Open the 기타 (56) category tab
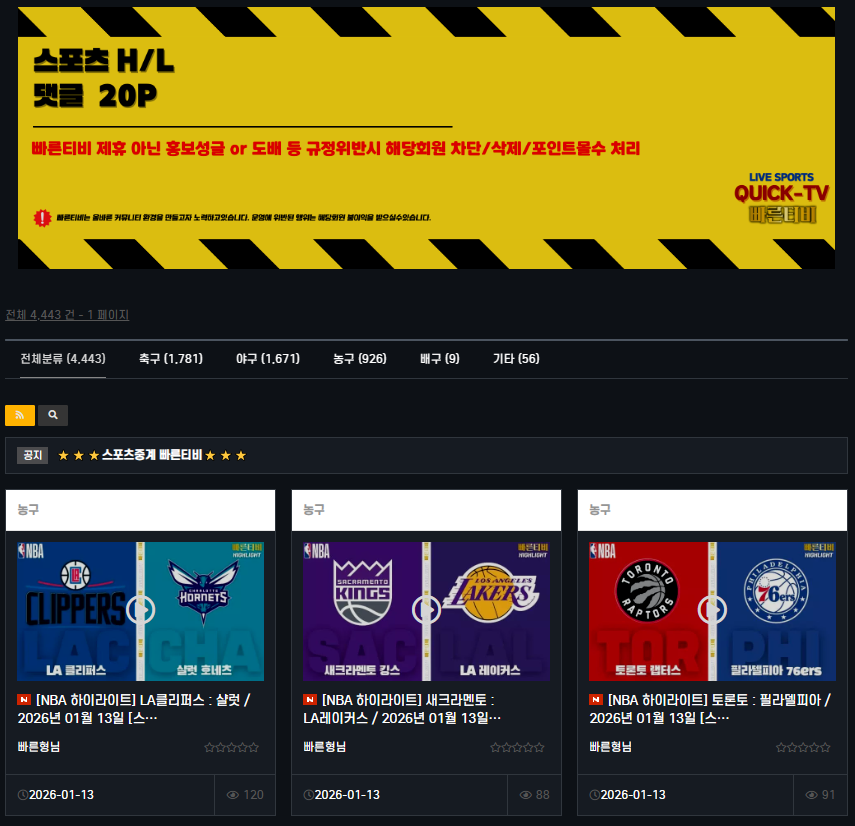 click(516, 359)
